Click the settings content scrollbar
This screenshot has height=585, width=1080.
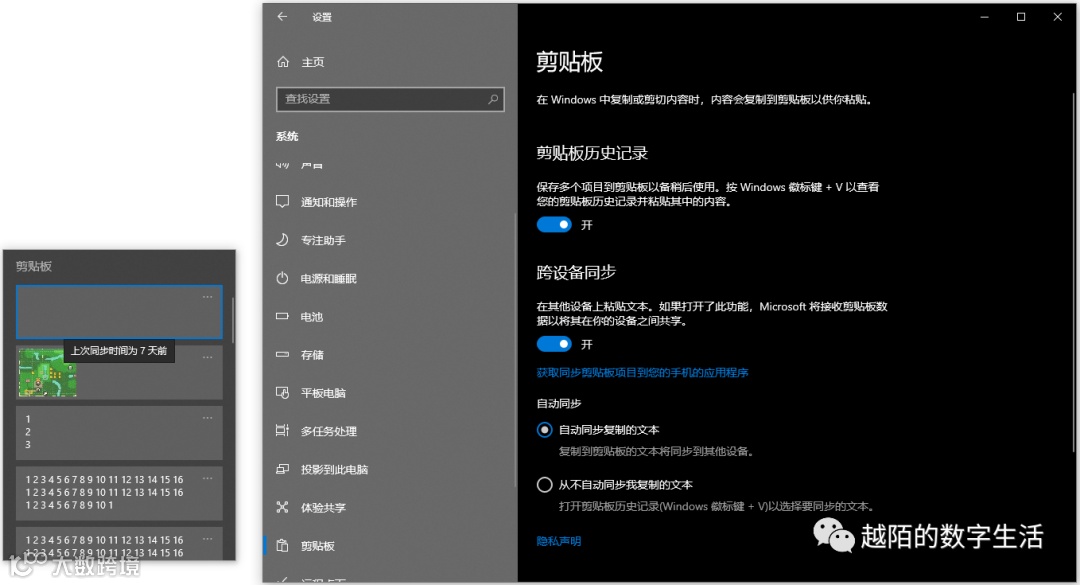click(x=1073, y=272)
